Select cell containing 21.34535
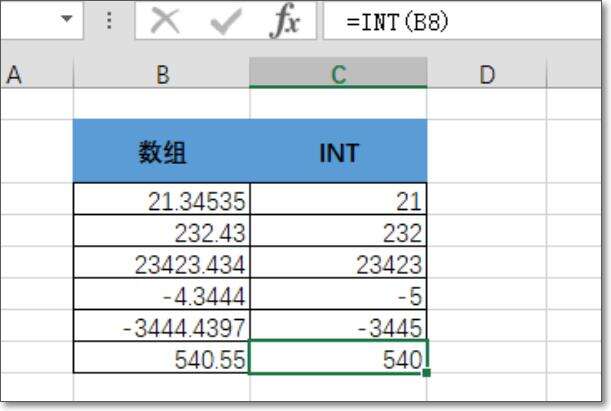This screenshot has width=611, height=411. [162, 199]
